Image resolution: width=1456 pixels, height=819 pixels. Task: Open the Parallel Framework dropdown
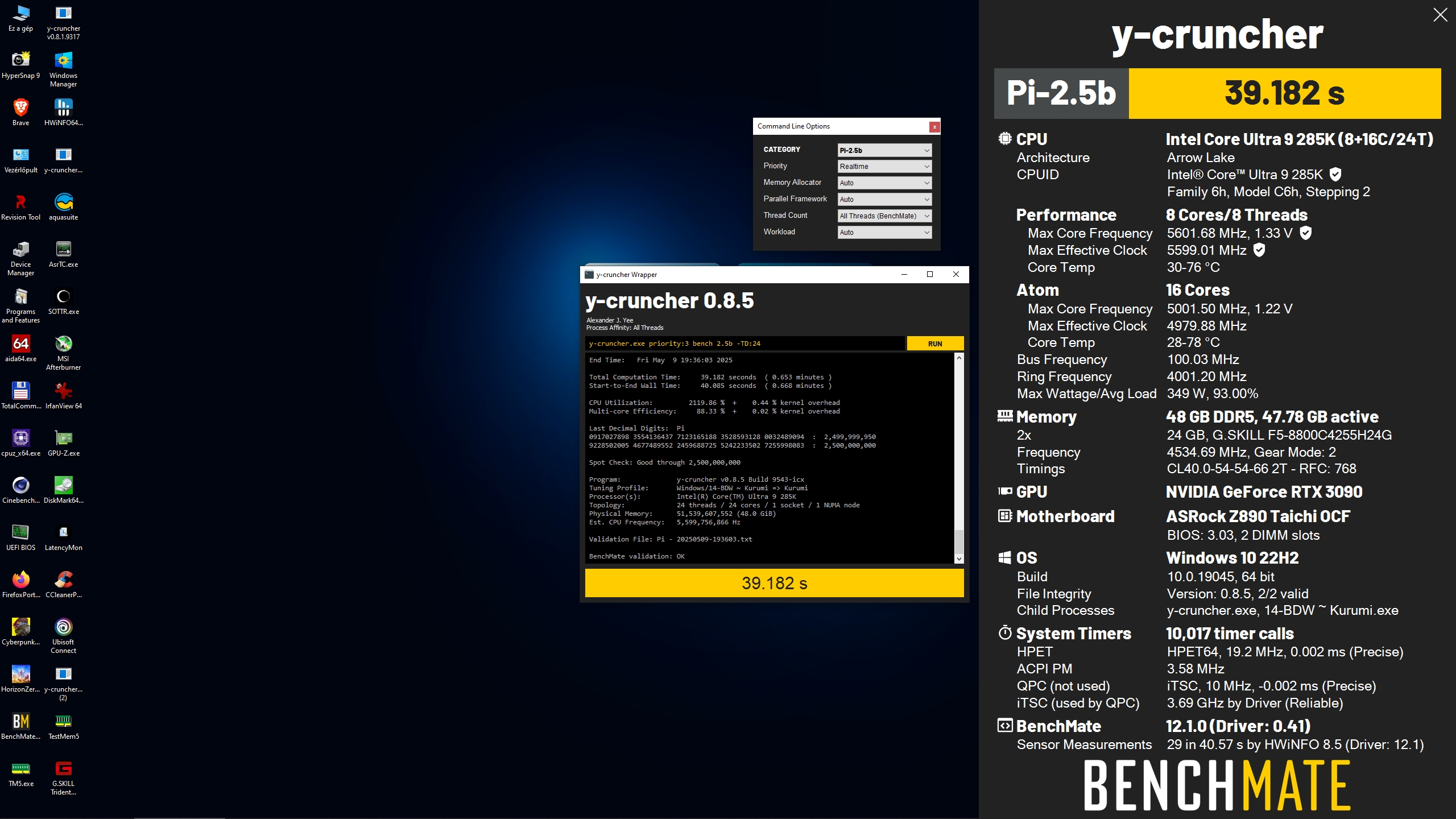pos(884,199)
